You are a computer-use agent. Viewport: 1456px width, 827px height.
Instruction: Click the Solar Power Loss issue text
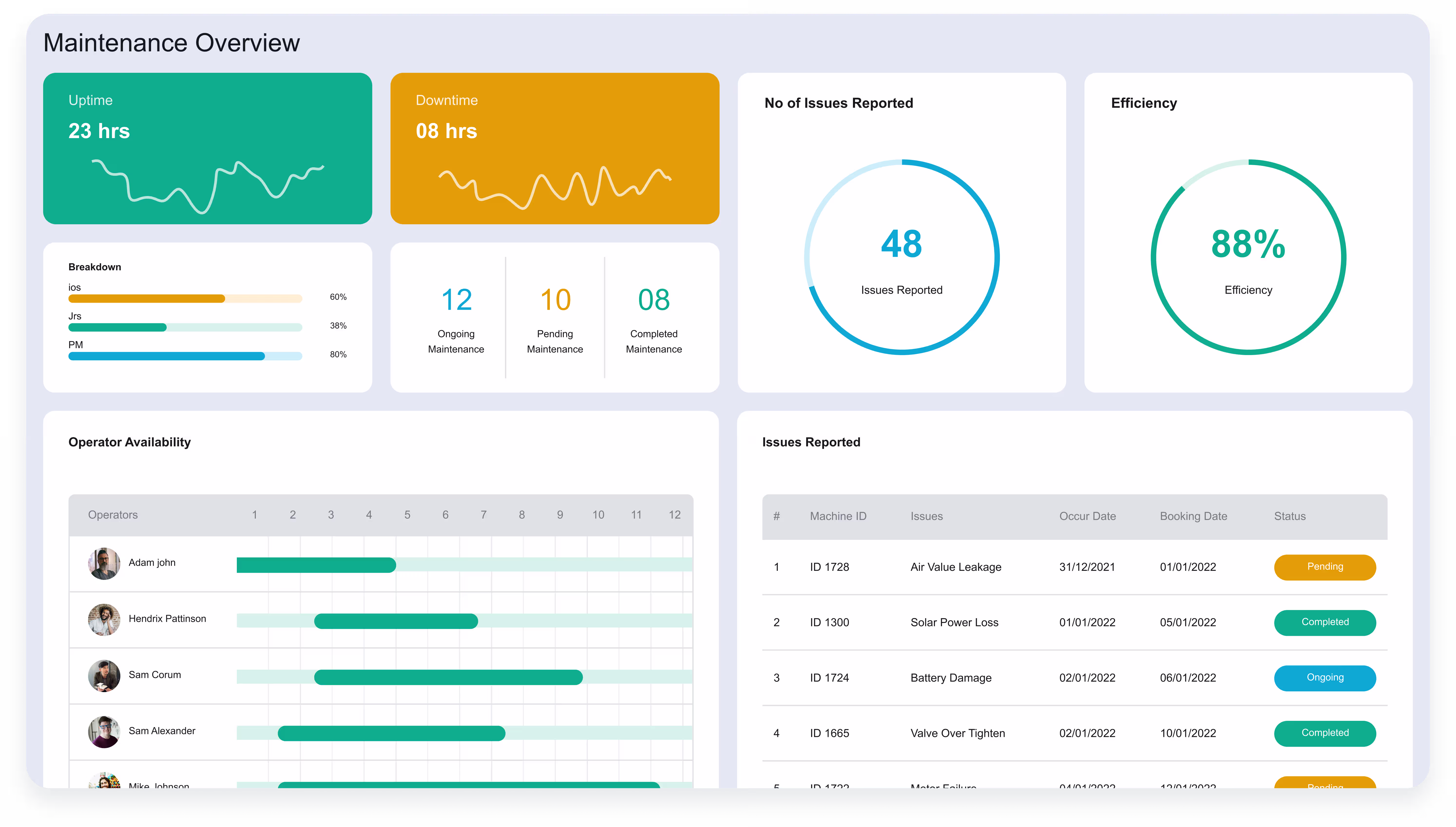[954, 622]
